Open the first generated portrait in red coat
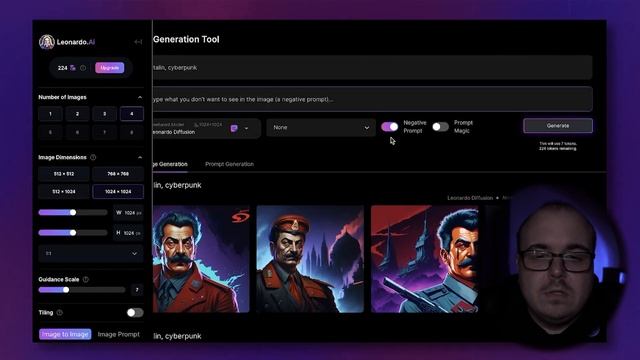Screen dimensions: 640x360 201,259
